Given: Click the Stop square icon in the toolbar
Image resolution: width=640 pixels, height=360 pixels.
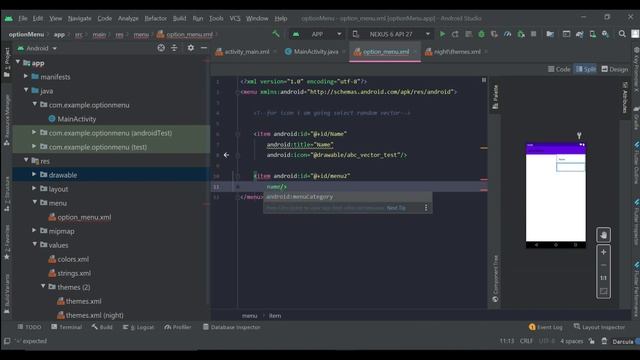Looking at the screenshot, I should [533, 34].
